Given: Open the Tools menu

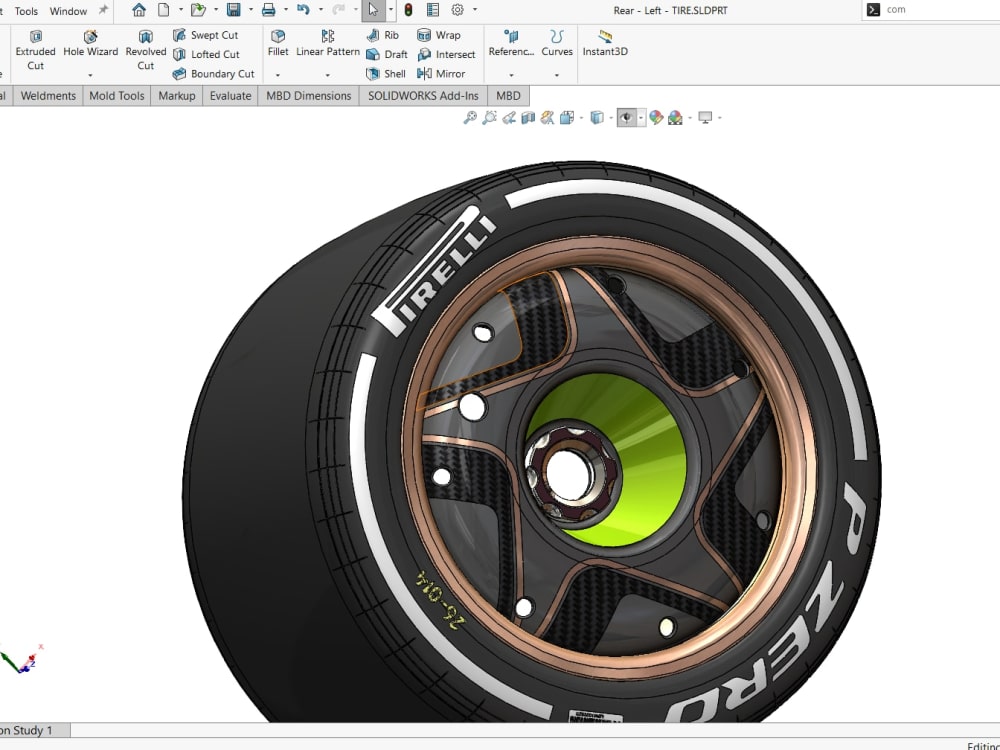Looking at the screenshot, I should click(x=26, y=11).
